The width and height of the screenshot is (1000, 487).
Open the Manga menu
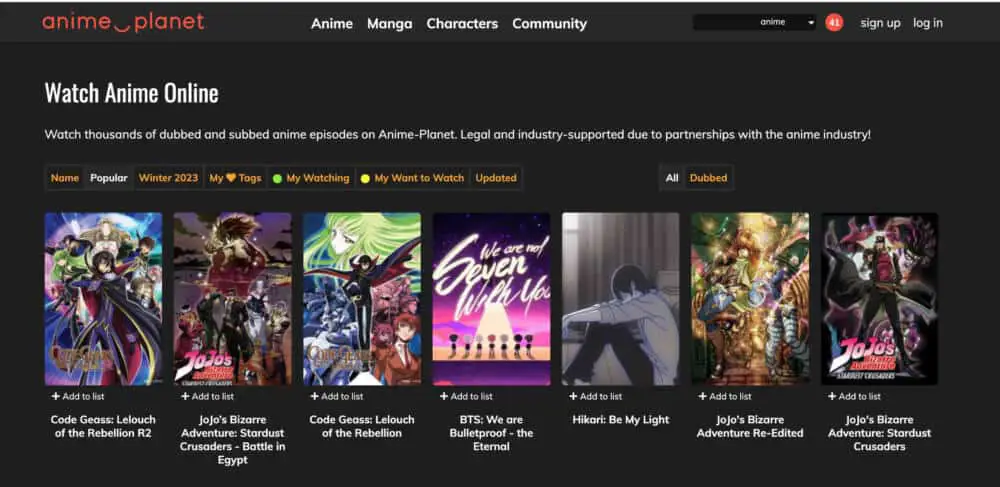click(390, 24)
